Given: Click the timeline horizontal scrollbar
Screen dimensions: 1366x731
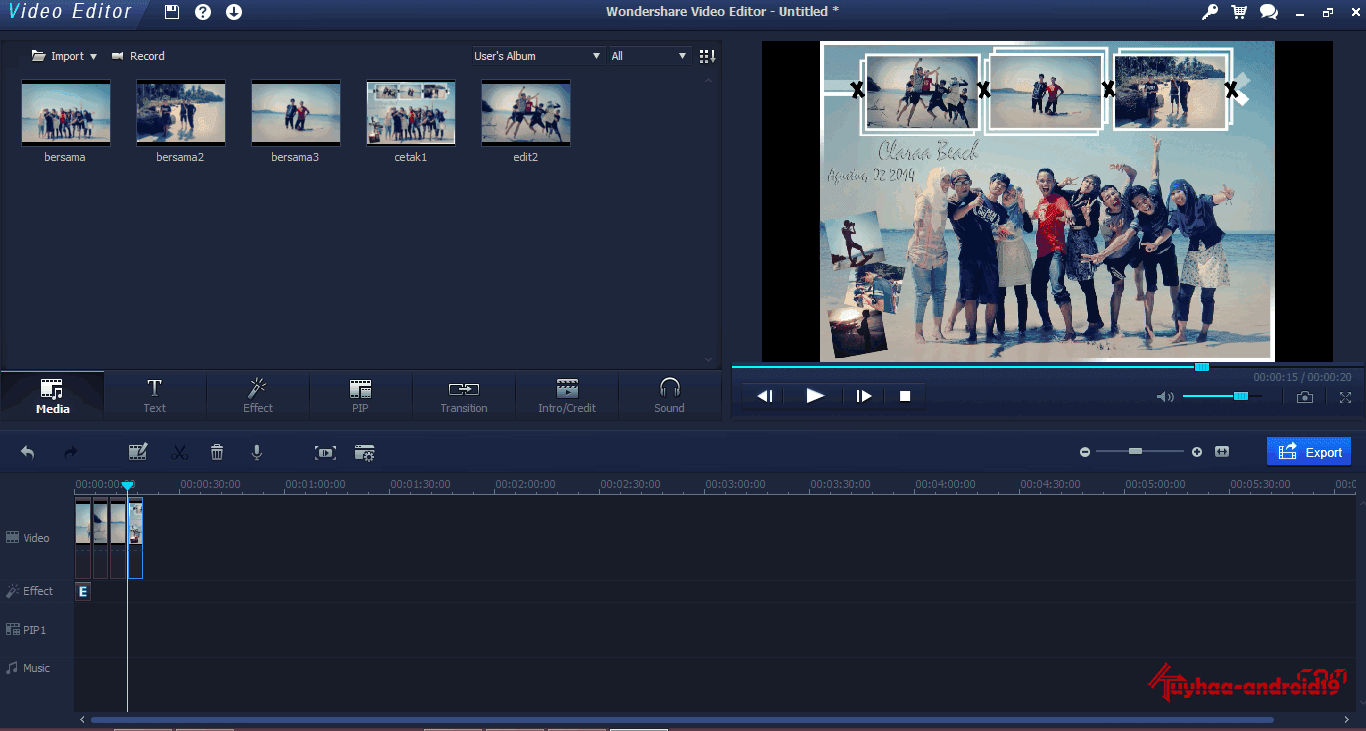Looking at the screenshot, I should (x=682, y=719).
